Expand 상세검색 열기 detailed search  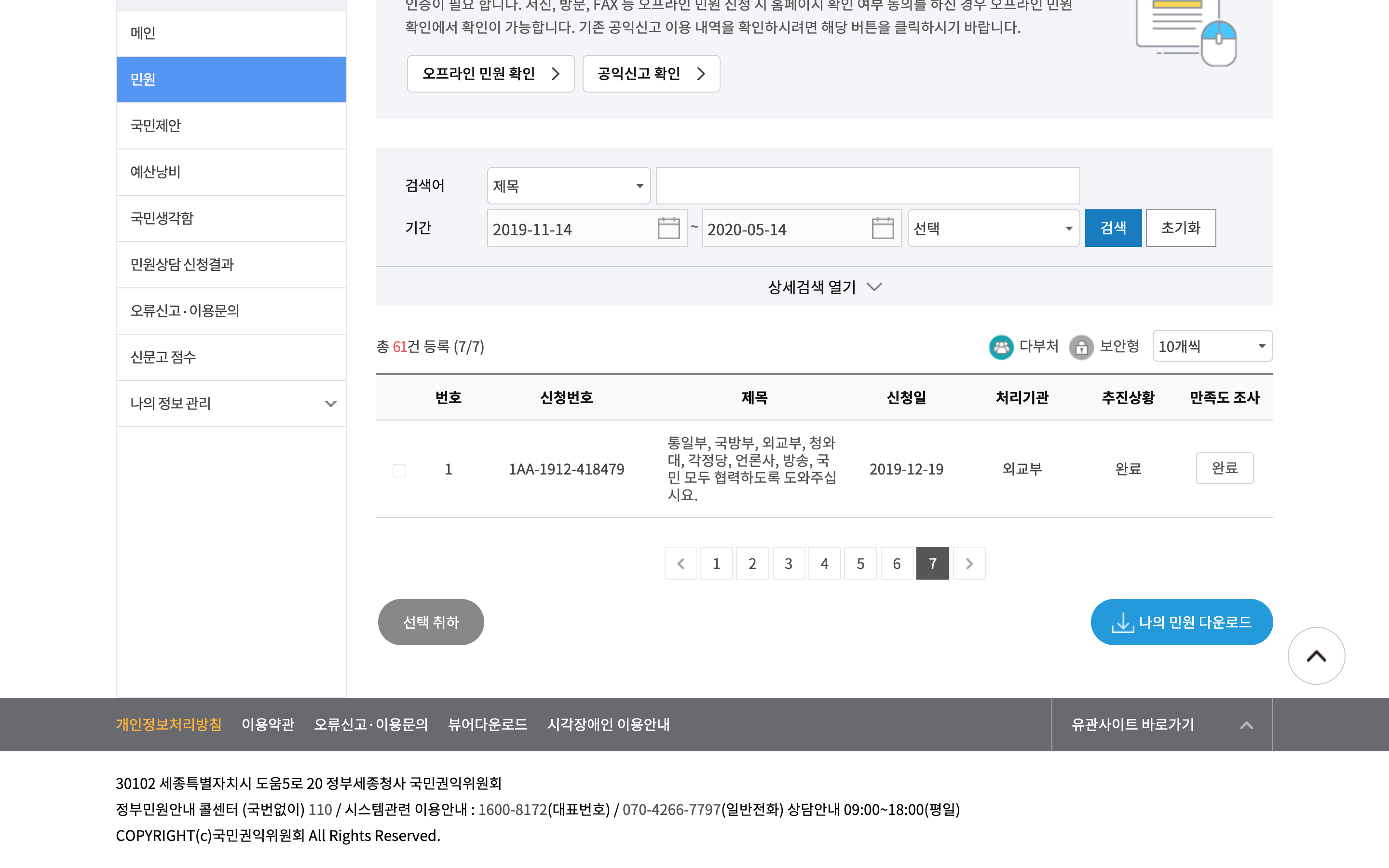(824, 286)
